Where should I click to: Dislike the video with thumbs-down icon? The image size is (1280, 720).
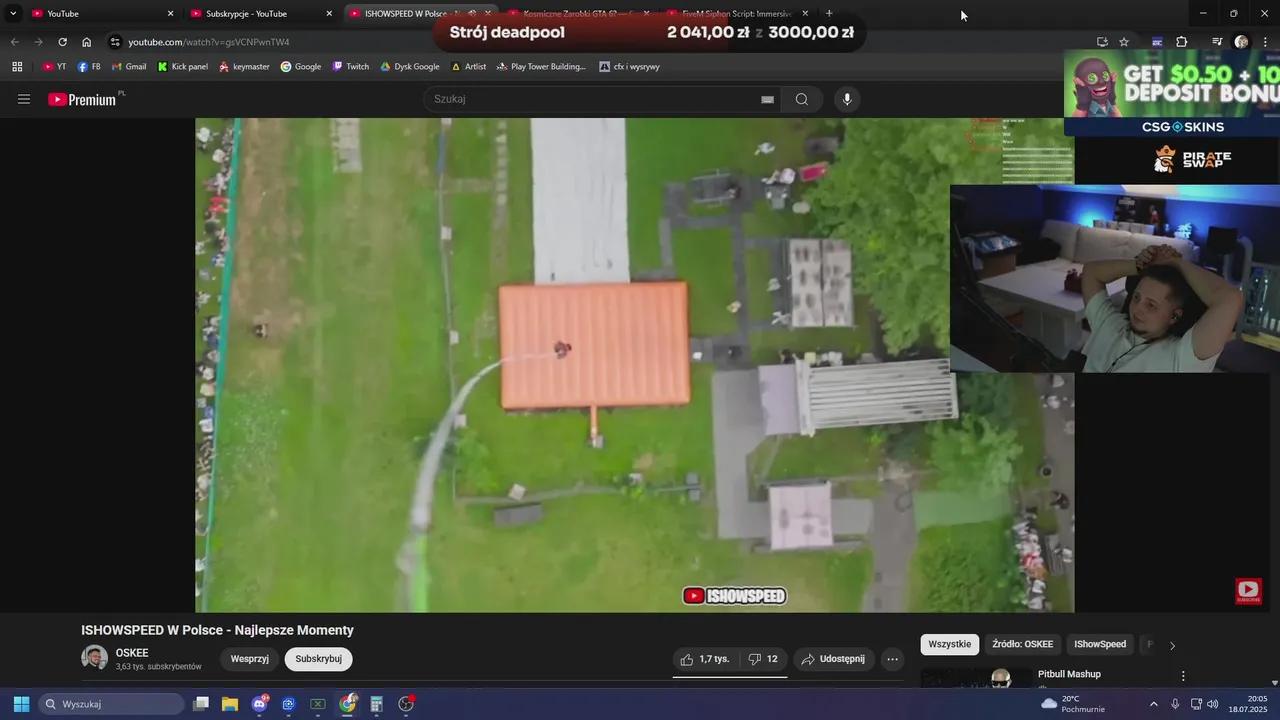pyautogui.click(x=763, y=659)
